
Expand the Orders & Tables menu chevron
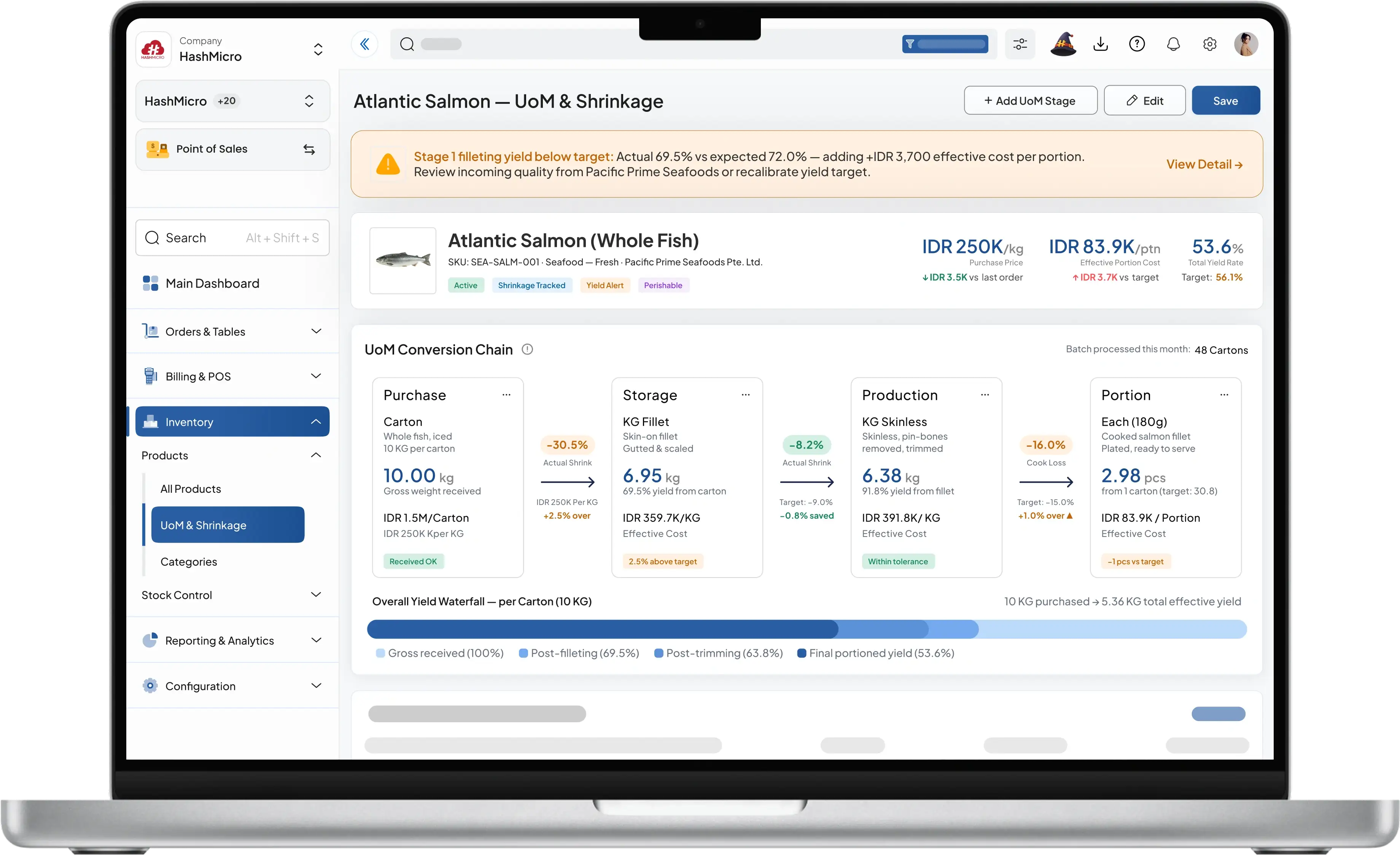pyautogui.click(x=317, y=331)
